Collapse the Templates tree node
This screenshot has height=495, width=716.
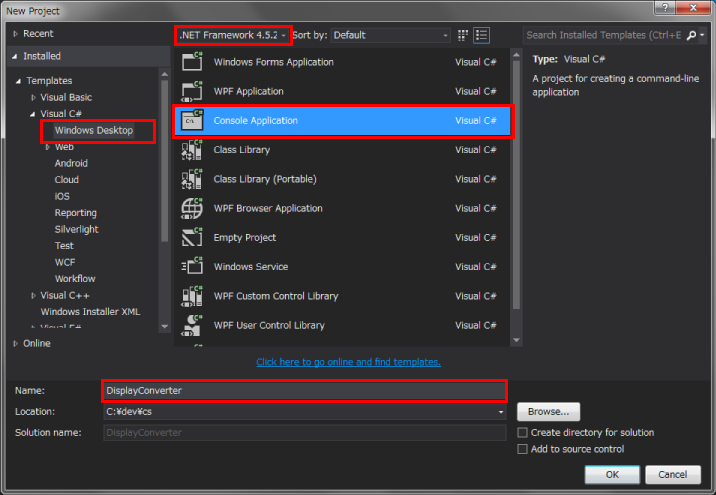pos(18,81)
